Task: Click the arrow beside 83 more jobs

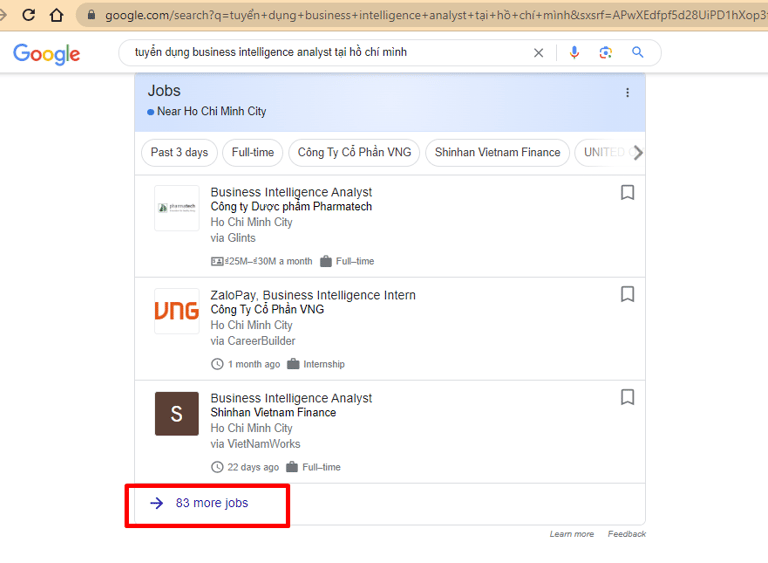Action: tap(157, 503)
